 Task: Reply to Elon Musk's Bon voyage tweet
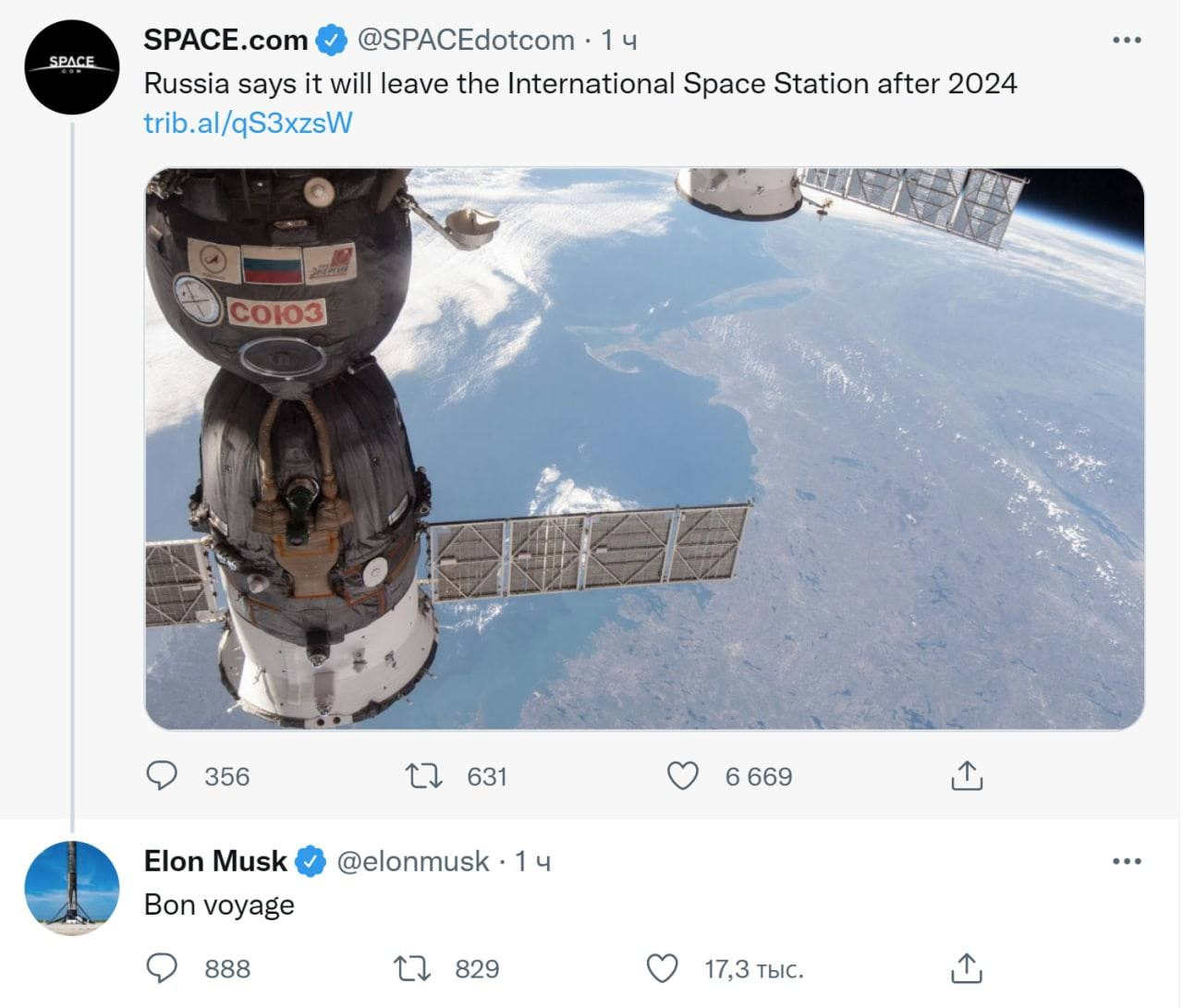coord(163,968)
